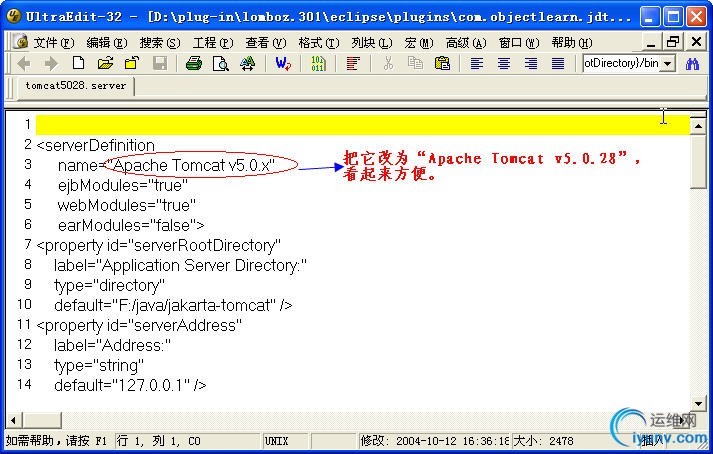
Task: Click the forward navigation arrow icon
Action: 51,64
